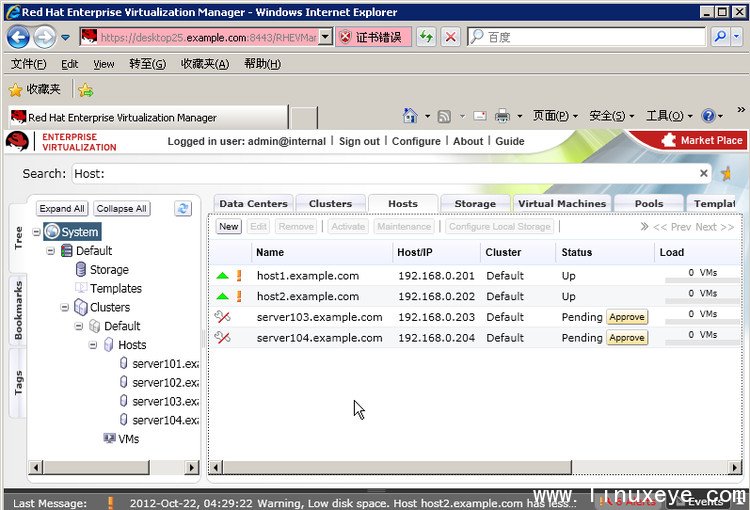Click the magnifier search button
Image resolution: width=750 pixels, height=510 pixels.
720,37
